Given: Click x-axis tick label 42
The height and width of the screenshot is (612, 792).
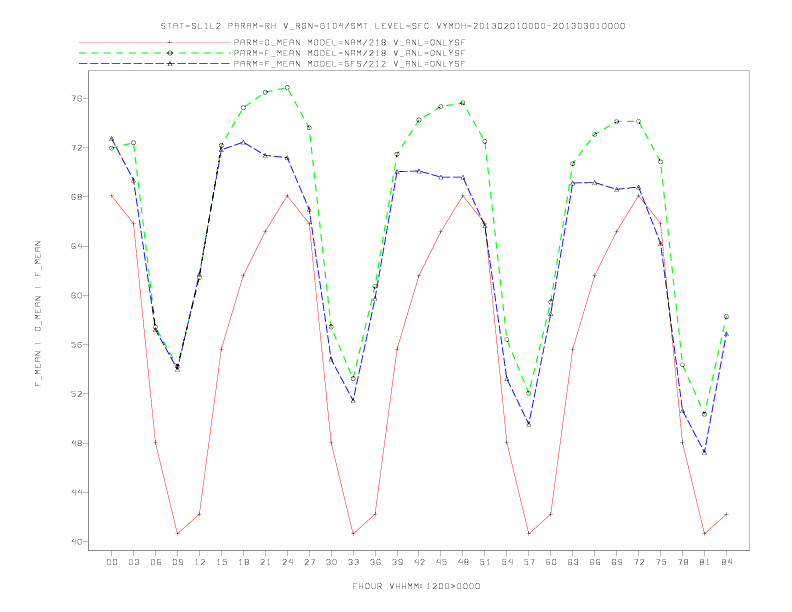Looking at the screenshot, I should pos(419,562).
